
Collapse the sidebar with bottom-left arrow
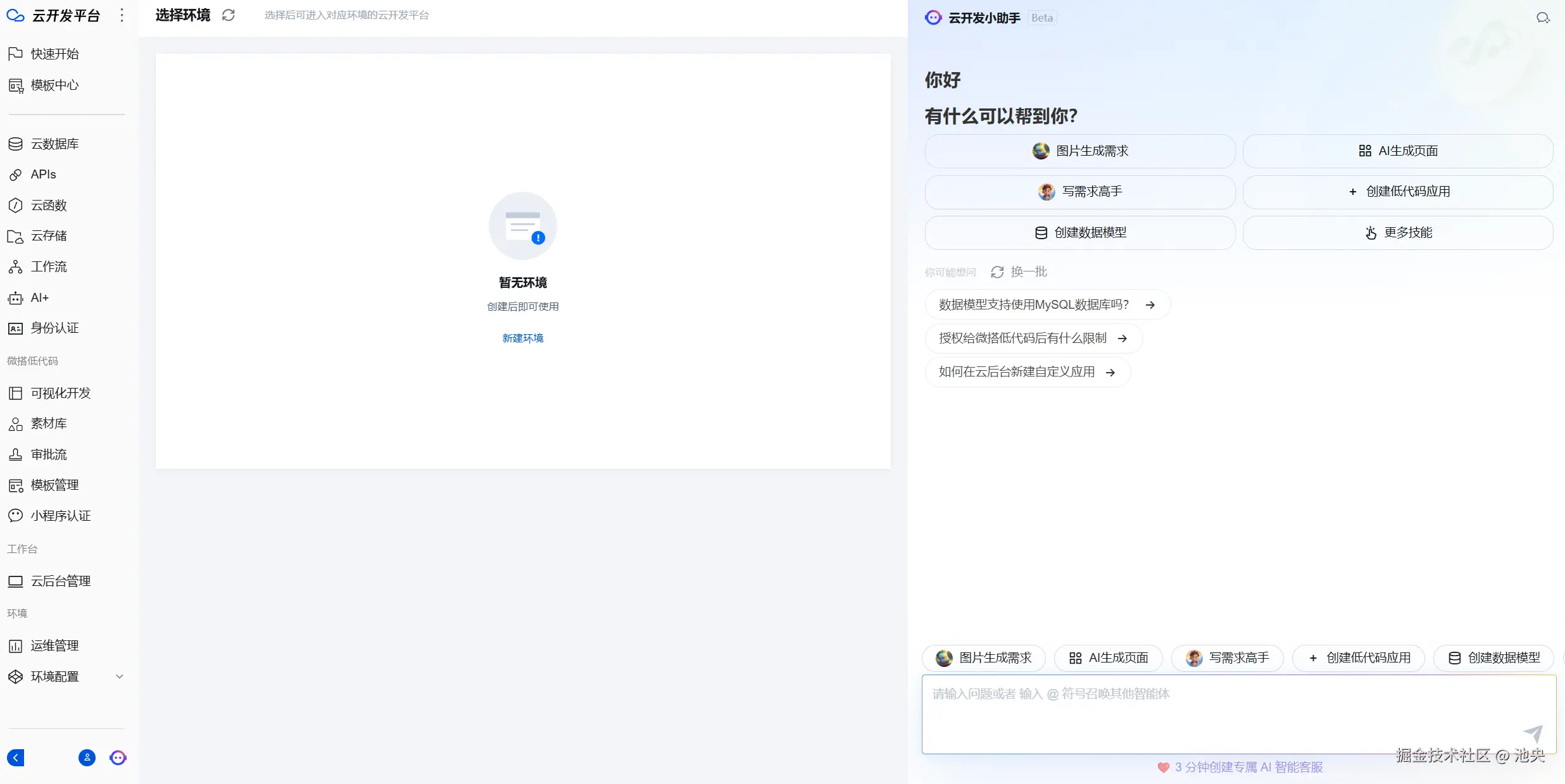[15, 757]
